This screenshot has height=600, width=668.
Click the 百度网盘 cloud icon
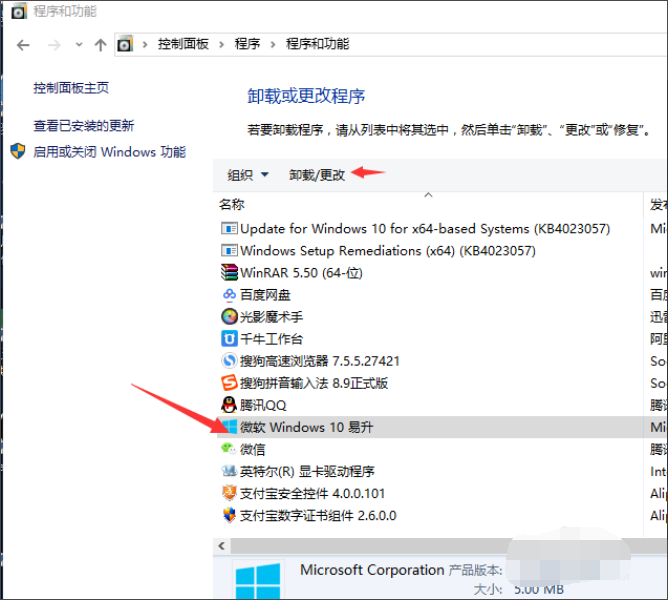pos(229,294)
